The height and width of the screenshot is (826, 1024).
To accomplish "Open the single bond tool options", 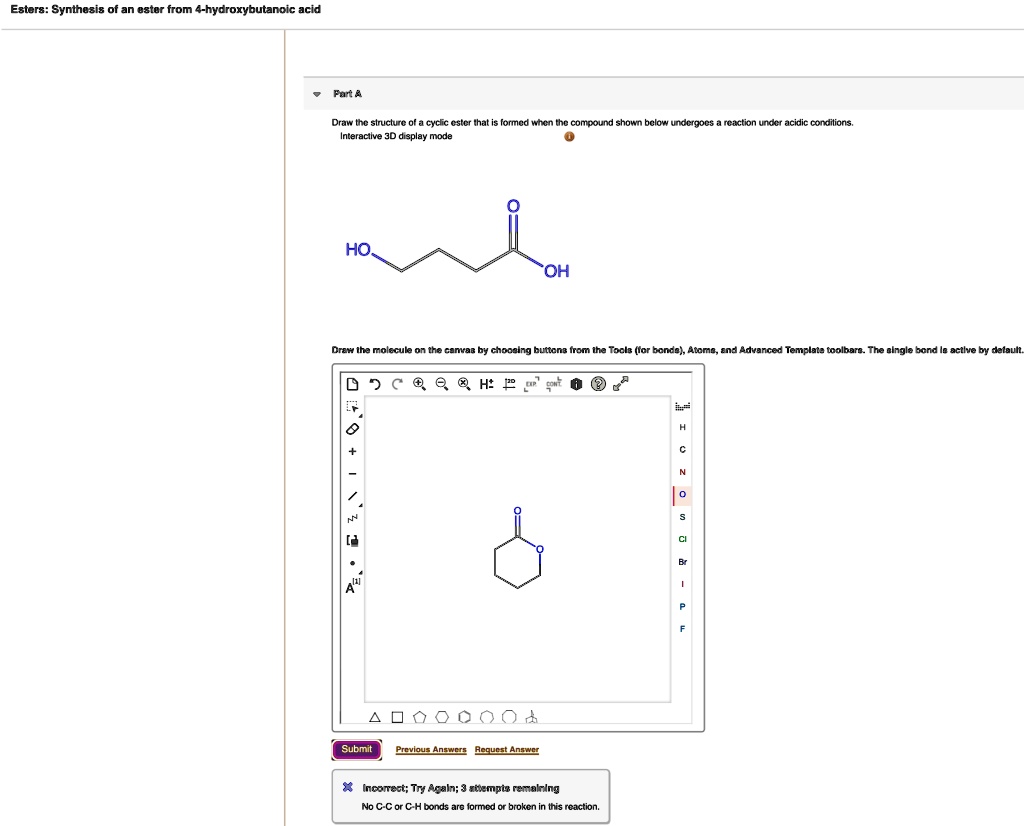I will point(352,497).
